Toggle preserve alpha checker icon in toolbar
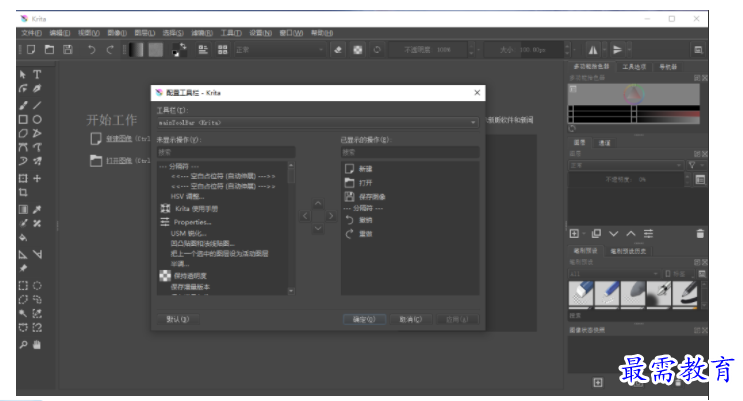Viewport: 743px width, 401px height. click(358, 50)
